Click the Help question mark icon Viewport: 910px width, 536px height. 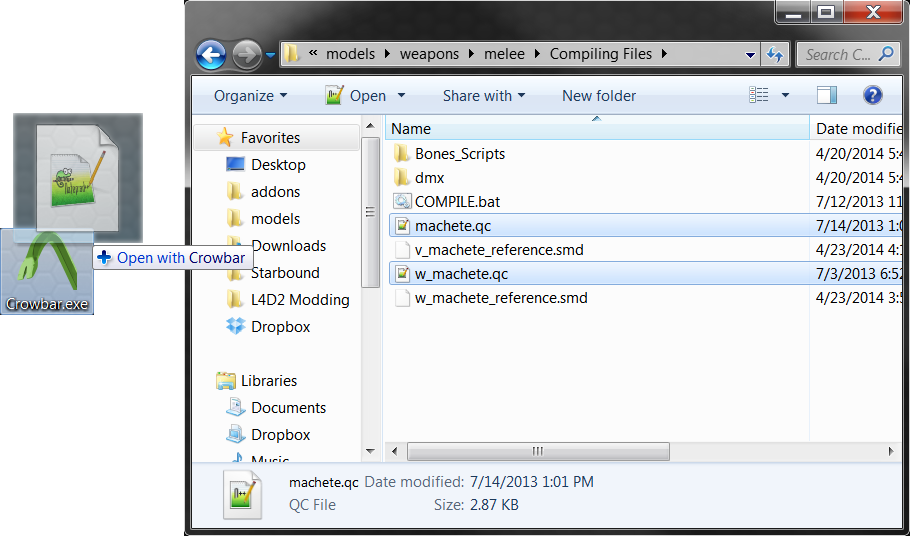pyautogui.click(x=873, y=95)
